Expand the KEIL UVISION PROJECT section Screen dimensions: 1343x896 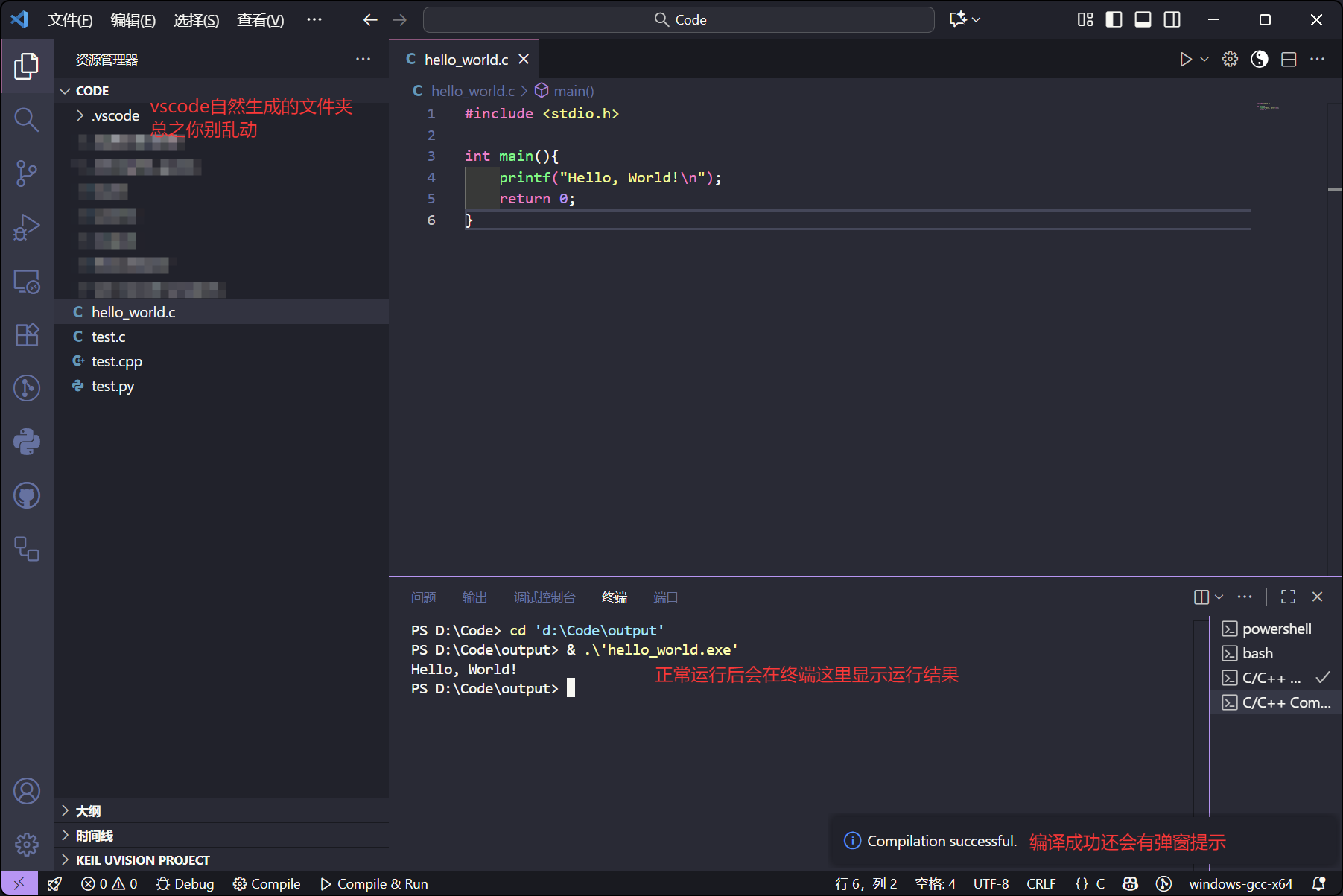point(142,860)
